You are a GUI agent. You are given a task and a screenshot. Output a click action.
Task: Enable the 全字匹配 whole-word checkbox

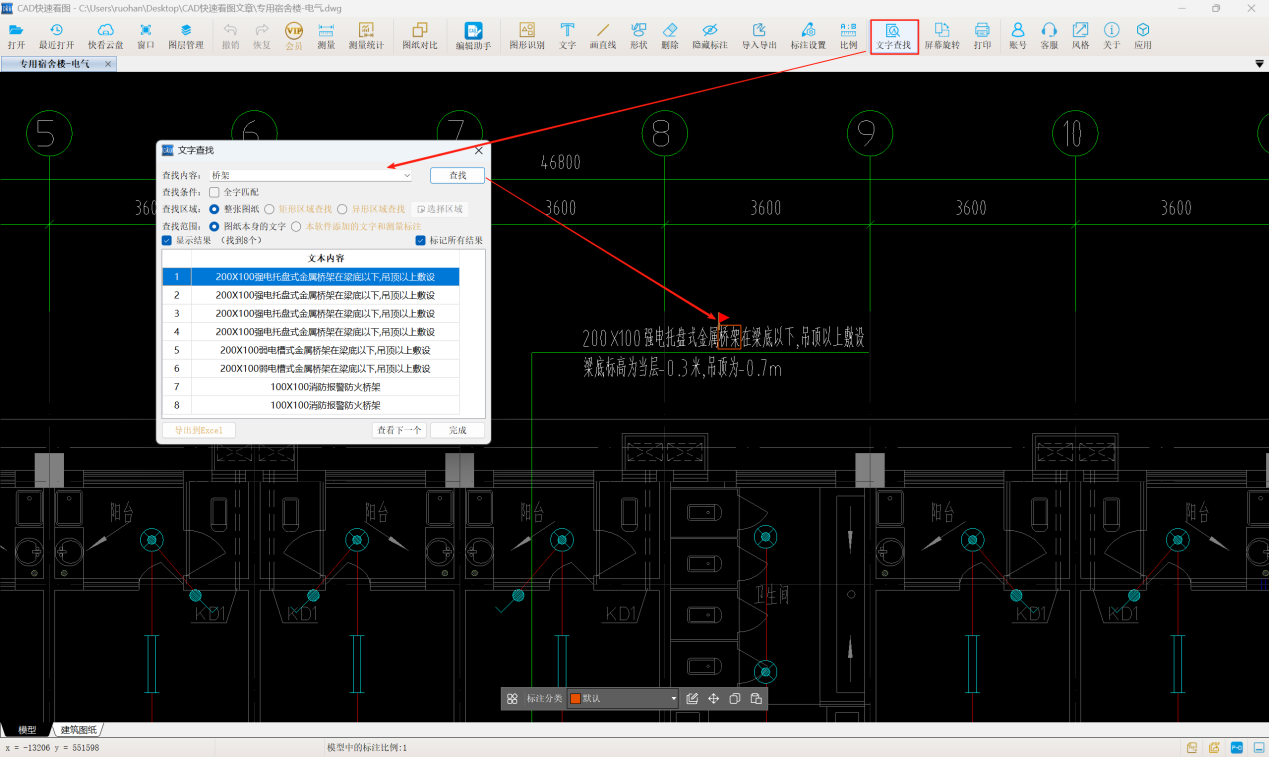click(x=214, y=192)
